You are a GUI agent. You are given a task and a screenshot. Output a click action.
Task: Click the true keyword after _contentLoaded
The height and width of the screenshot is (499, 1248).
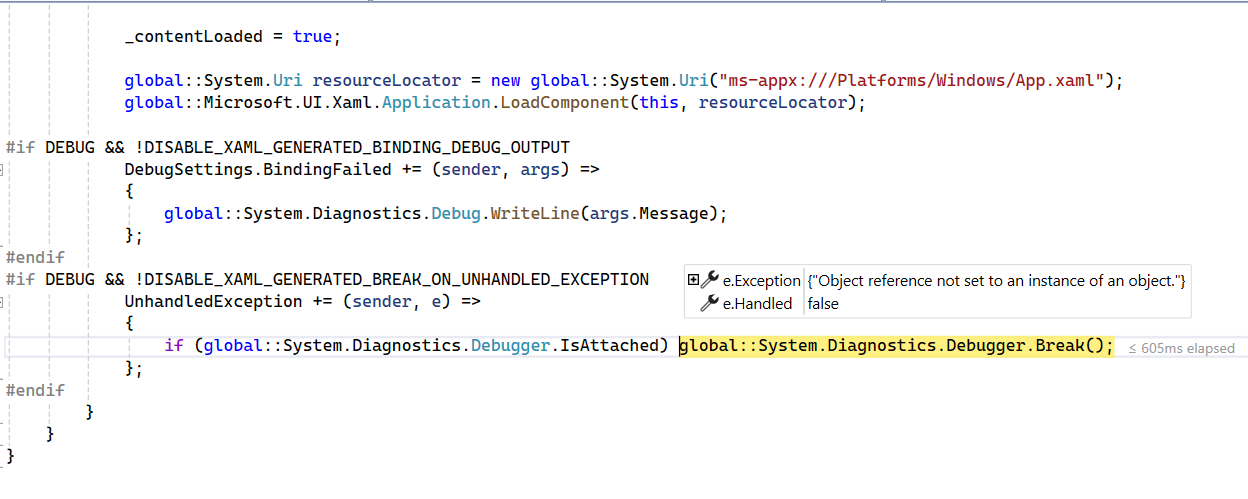312,37
